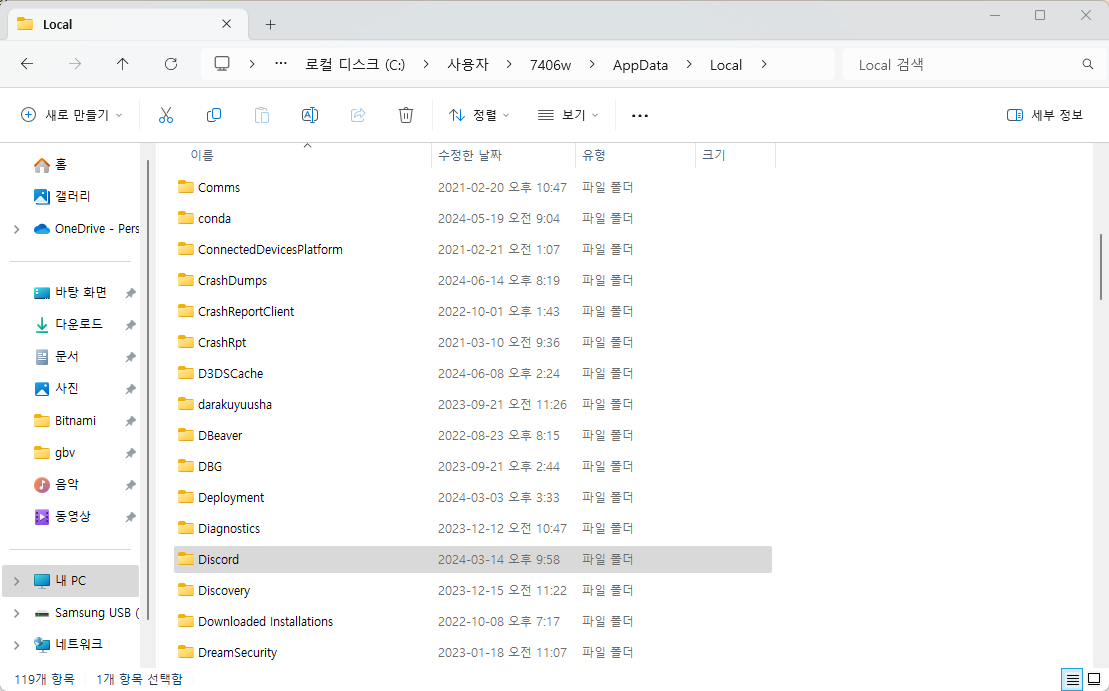
Task: Go forward with the right arrow
Action: 75,64
